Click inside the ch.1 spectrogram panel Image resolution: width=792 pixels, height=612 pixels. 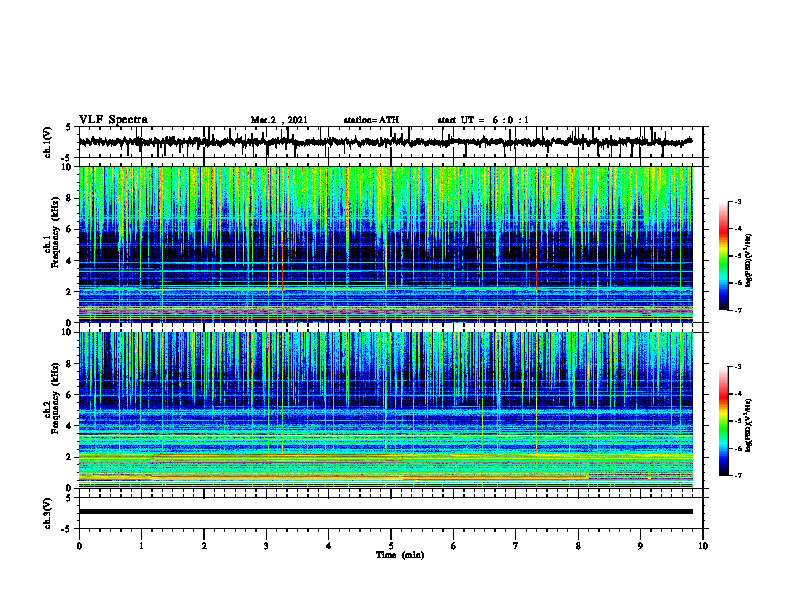385,244
